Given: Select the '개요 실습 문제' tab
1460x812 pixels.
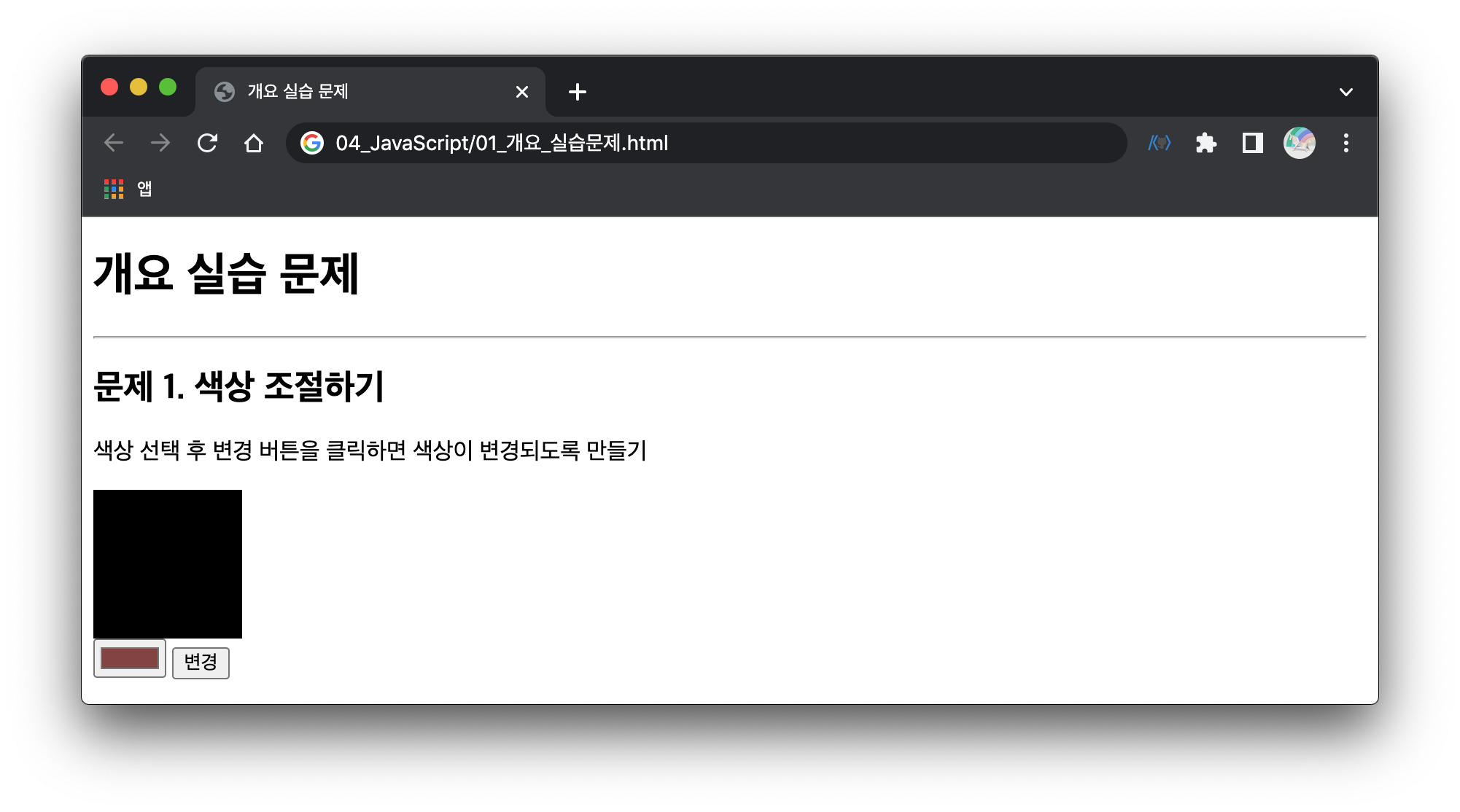Looking at the screenshot, I should coord(350,92).
